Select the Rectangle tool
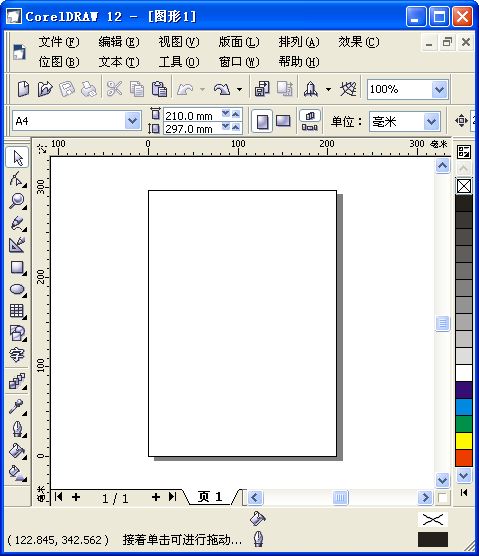 (17, 267)
